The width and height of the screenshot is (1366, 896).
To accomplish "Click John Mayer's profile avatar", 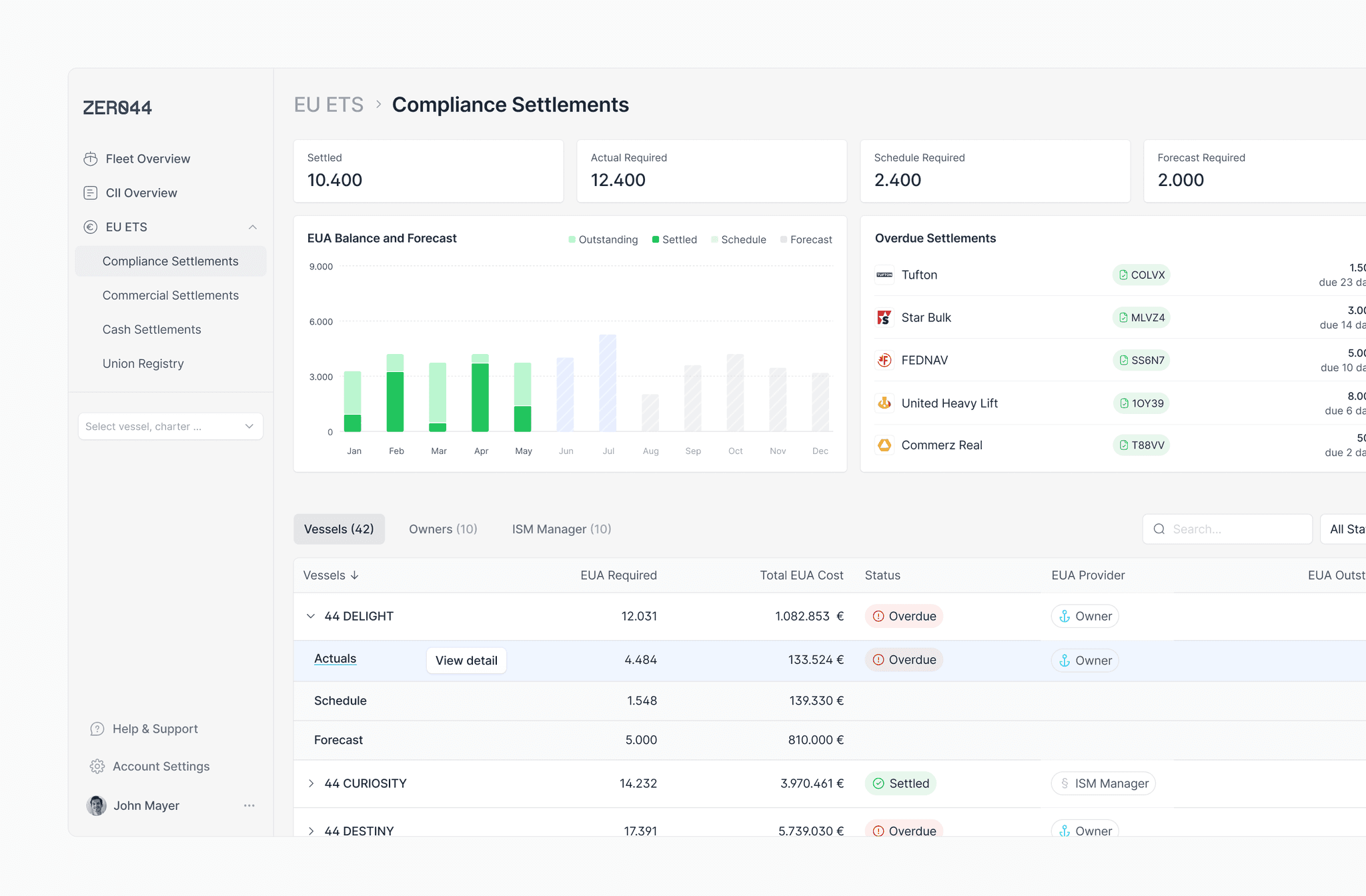I will click(x=97, y=805).
